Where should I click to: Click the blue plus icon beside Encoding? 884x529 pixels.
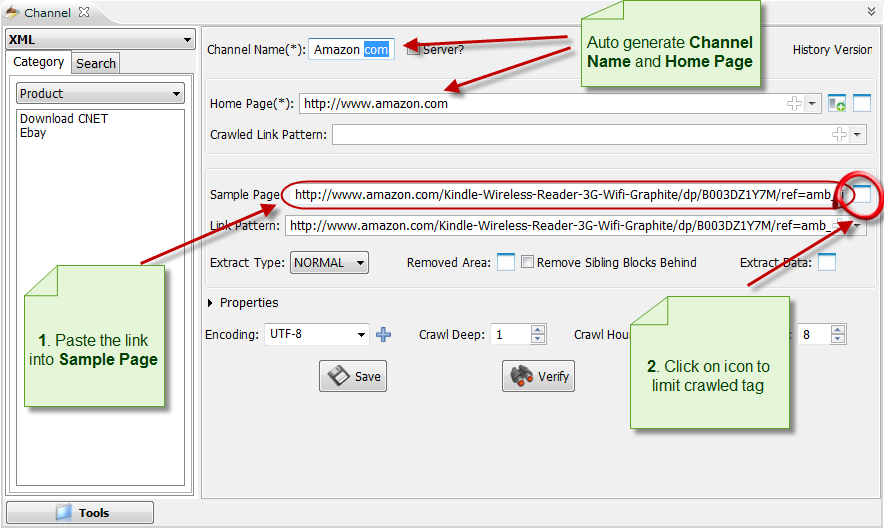point(383,335)
